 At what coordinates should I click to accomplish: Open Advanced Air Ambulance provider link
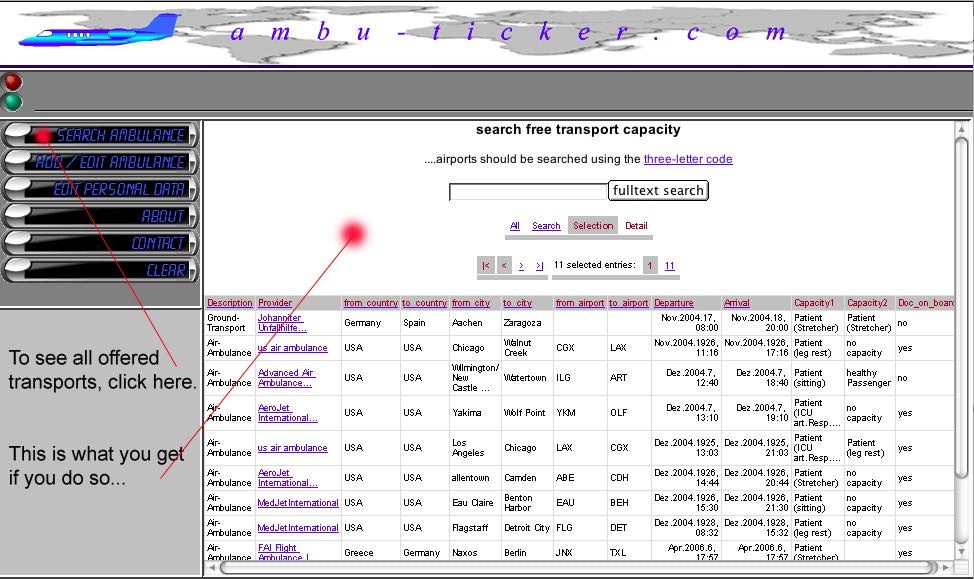(x=286, y=378)
